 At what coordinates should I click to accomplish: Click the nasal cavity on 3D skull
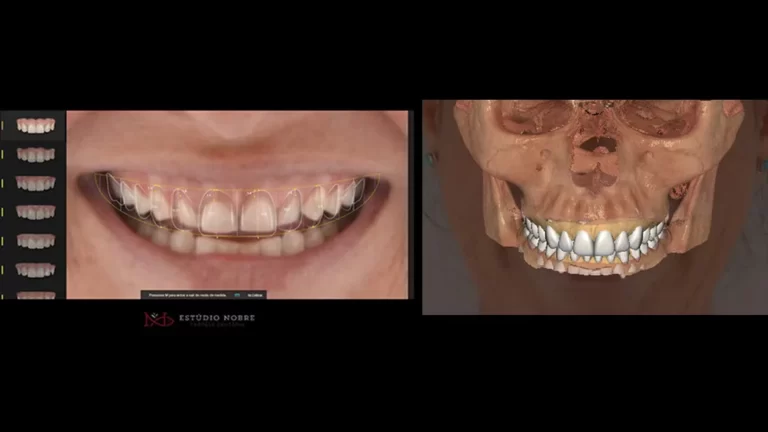coord(597,149)
